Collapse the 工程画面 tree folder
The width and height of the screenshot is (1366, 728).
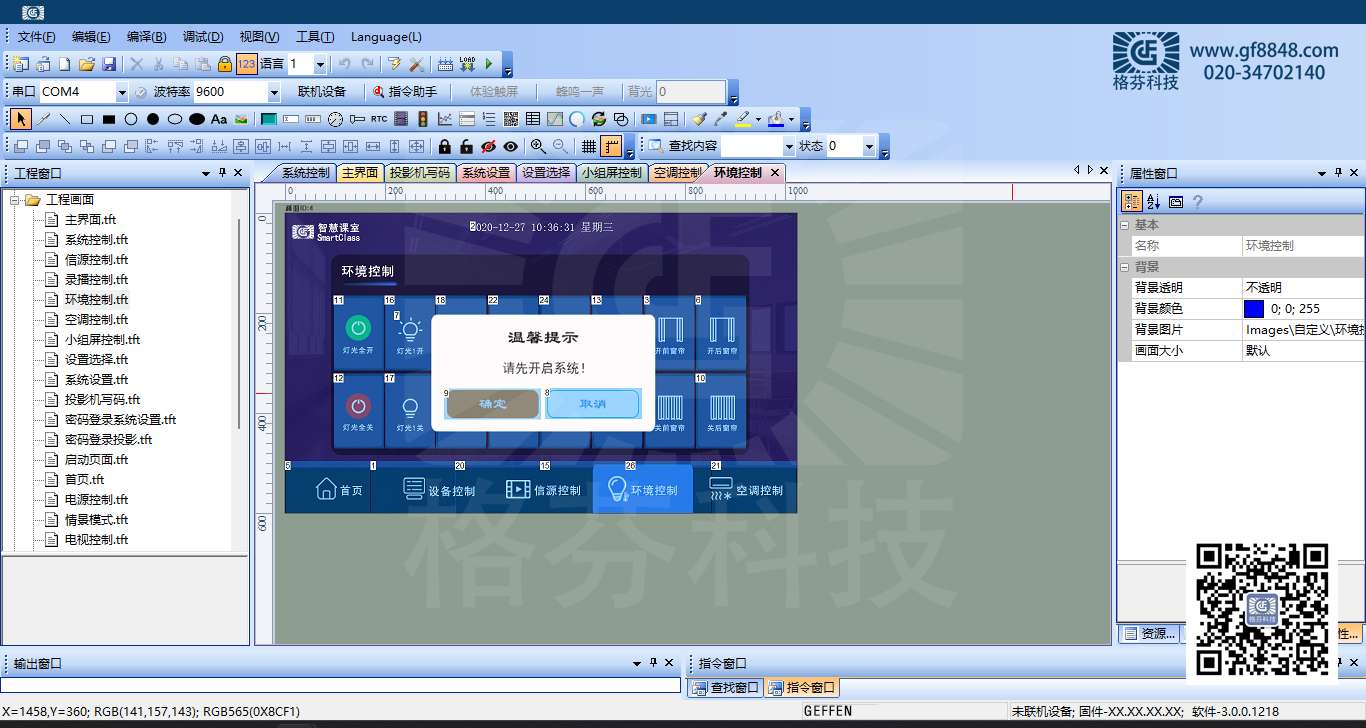[x=16, y=200]
